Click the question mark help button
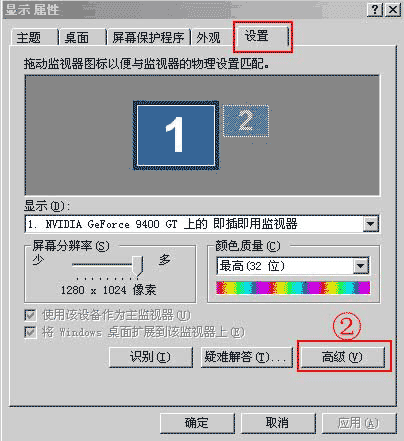Viewport: 404px width, 441px height. (x=375, y=9)
